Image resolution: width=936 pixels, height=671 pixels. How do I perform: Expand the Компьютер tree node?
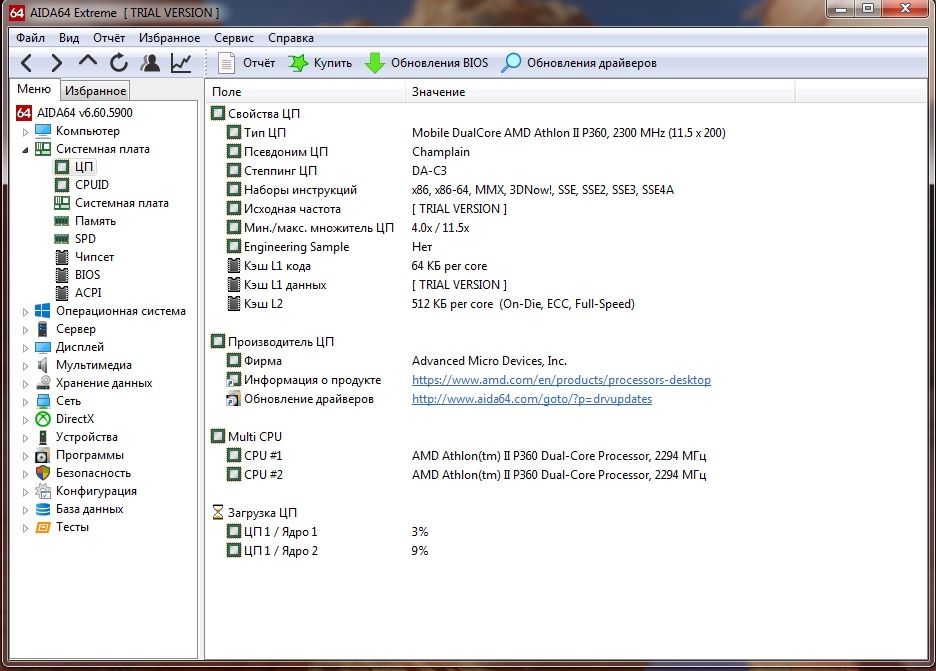(25, 131)
